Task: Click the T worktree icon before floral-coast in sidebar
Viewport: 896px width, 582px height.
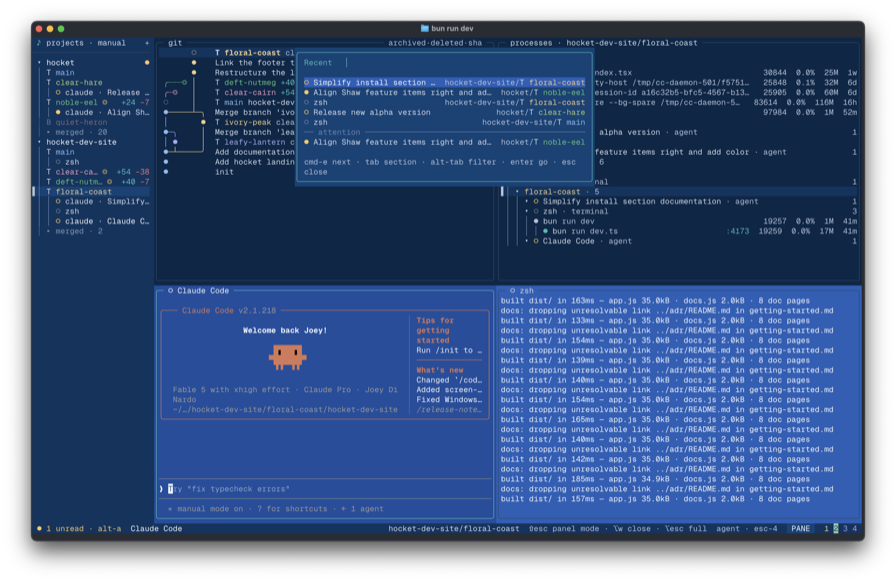Action: pyautogui.click(x=49, y=192)
